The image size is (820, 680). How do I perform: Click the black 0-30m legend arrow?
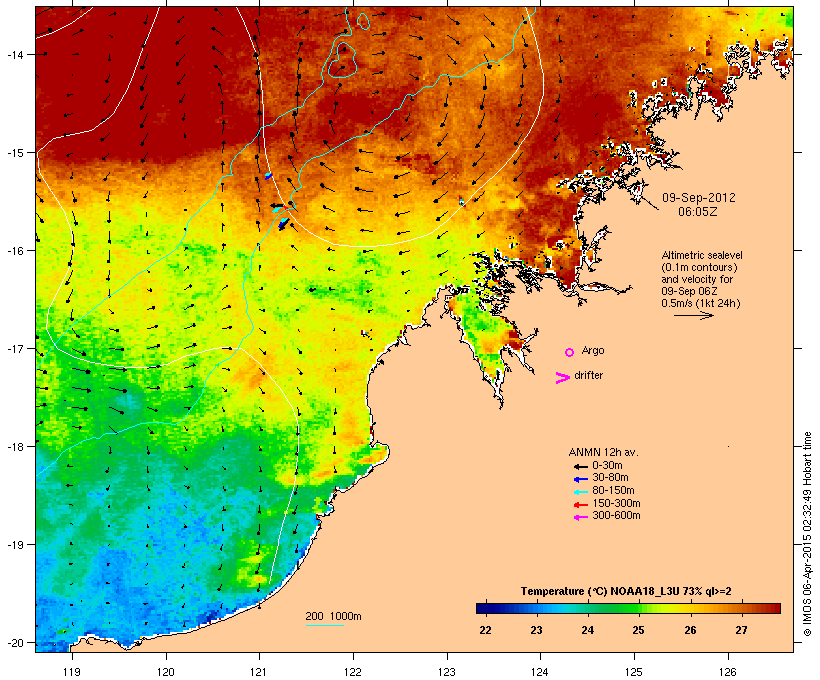(581, 467)
